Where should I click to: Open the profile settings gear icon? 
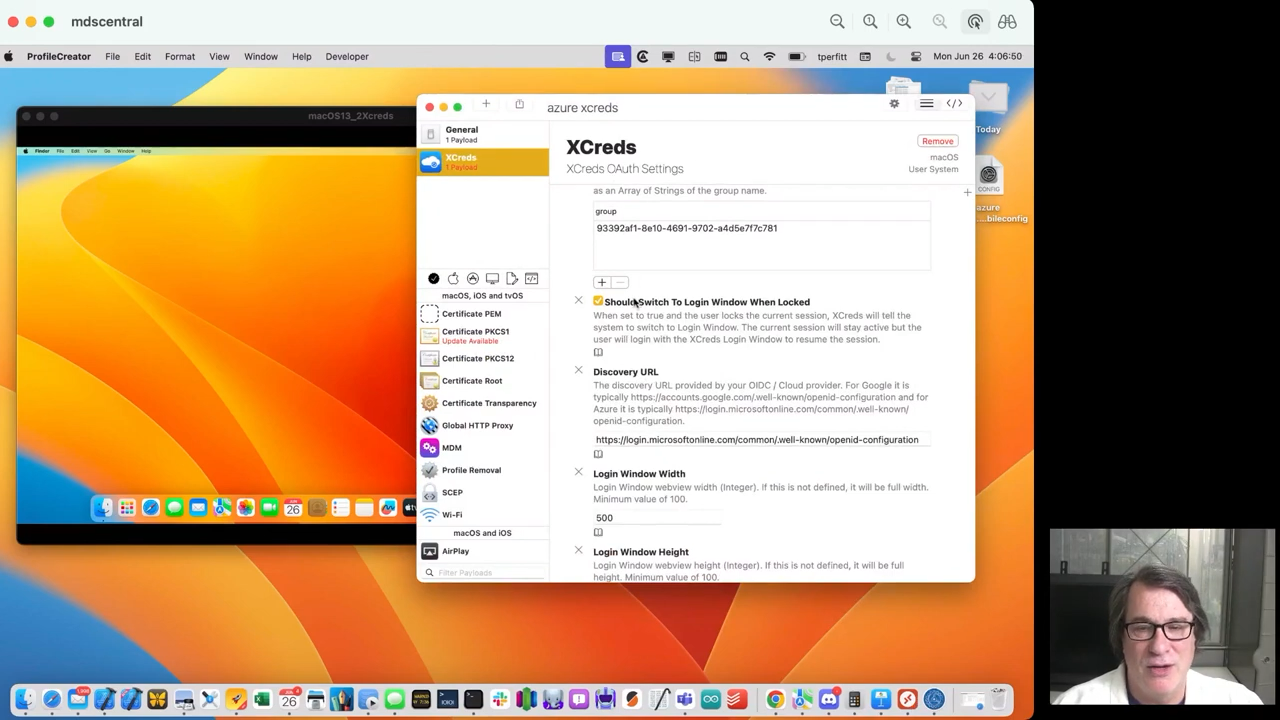click(x=894, y=104)
